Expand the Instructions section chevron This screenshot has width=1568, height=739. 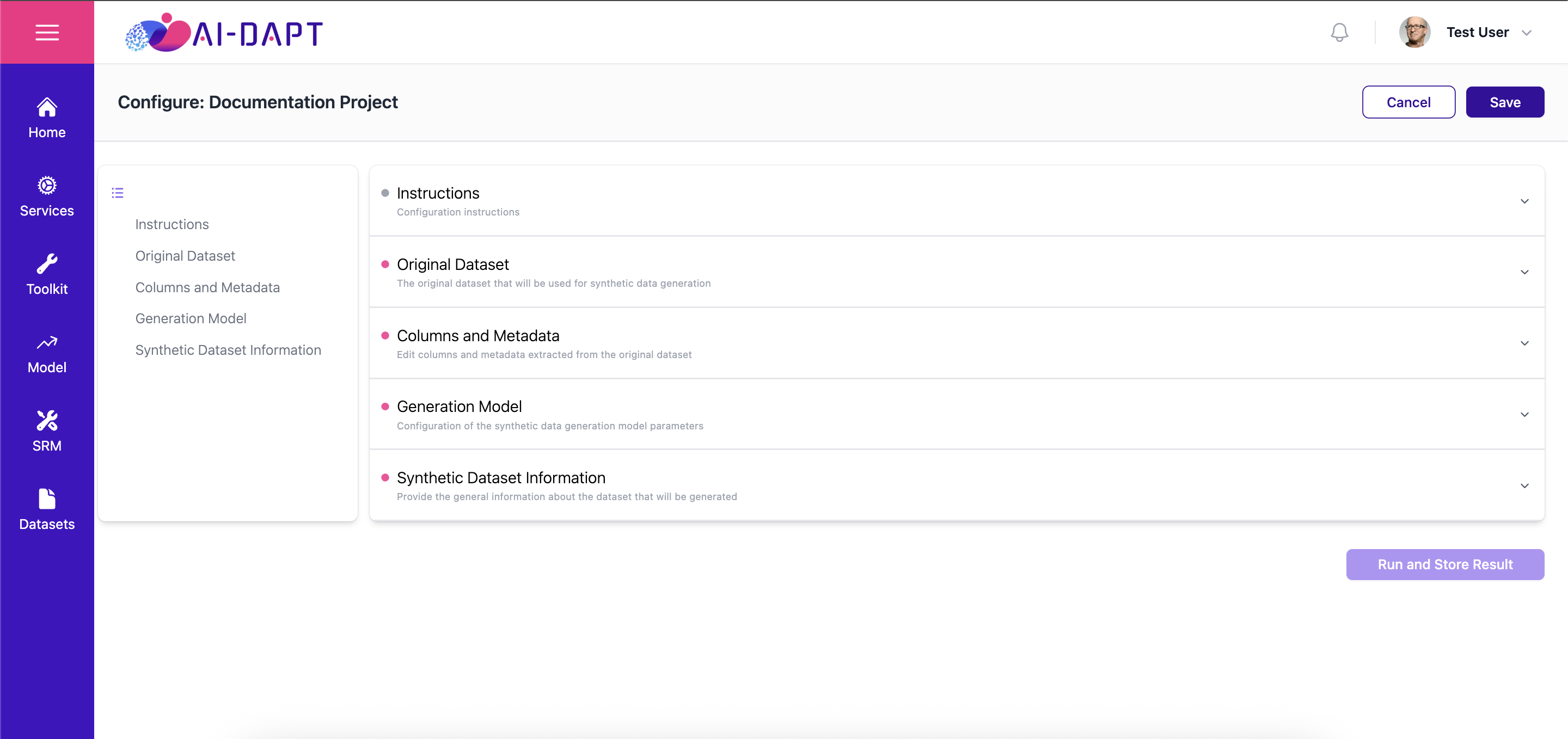click(x=1525, y=201)
